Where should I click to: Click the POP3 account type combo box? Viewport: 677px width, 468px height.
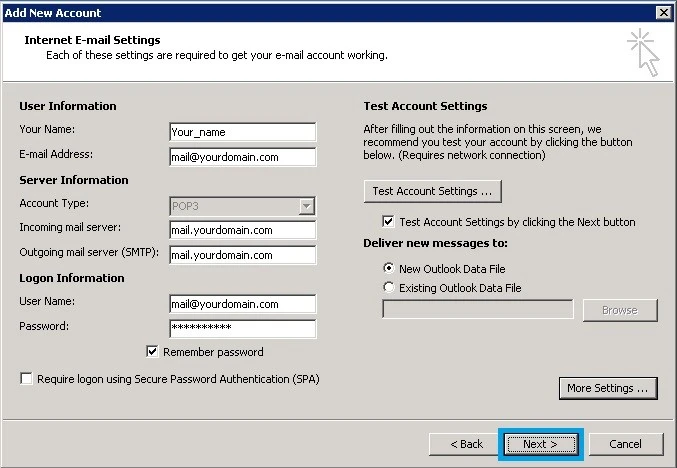[x=242, y=206]
